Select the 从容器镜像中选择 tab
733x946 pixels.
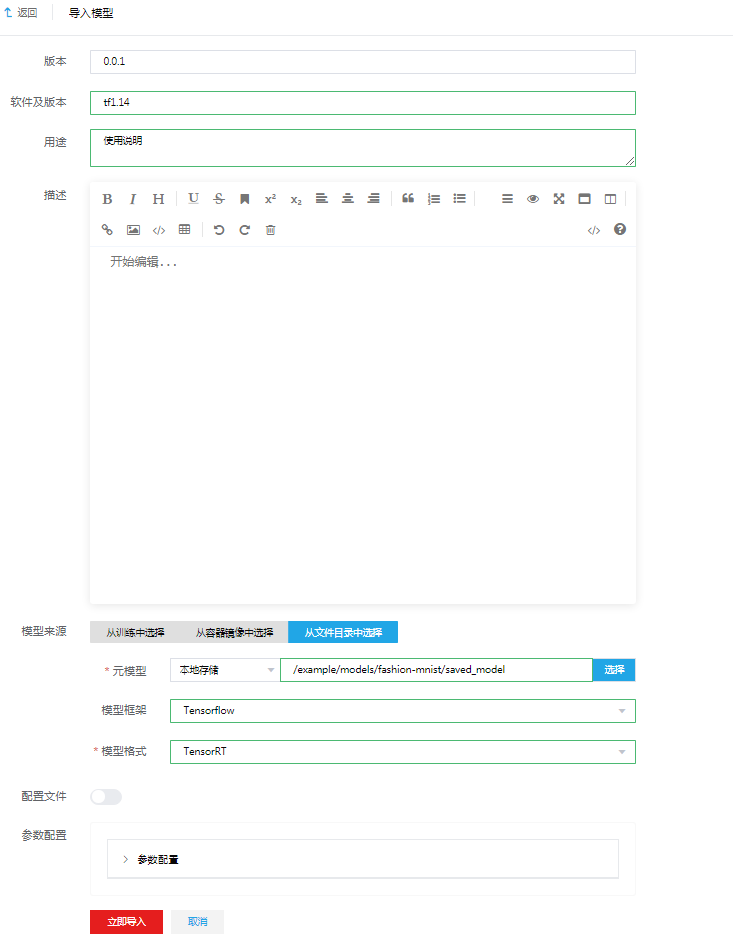click(234, 632)
